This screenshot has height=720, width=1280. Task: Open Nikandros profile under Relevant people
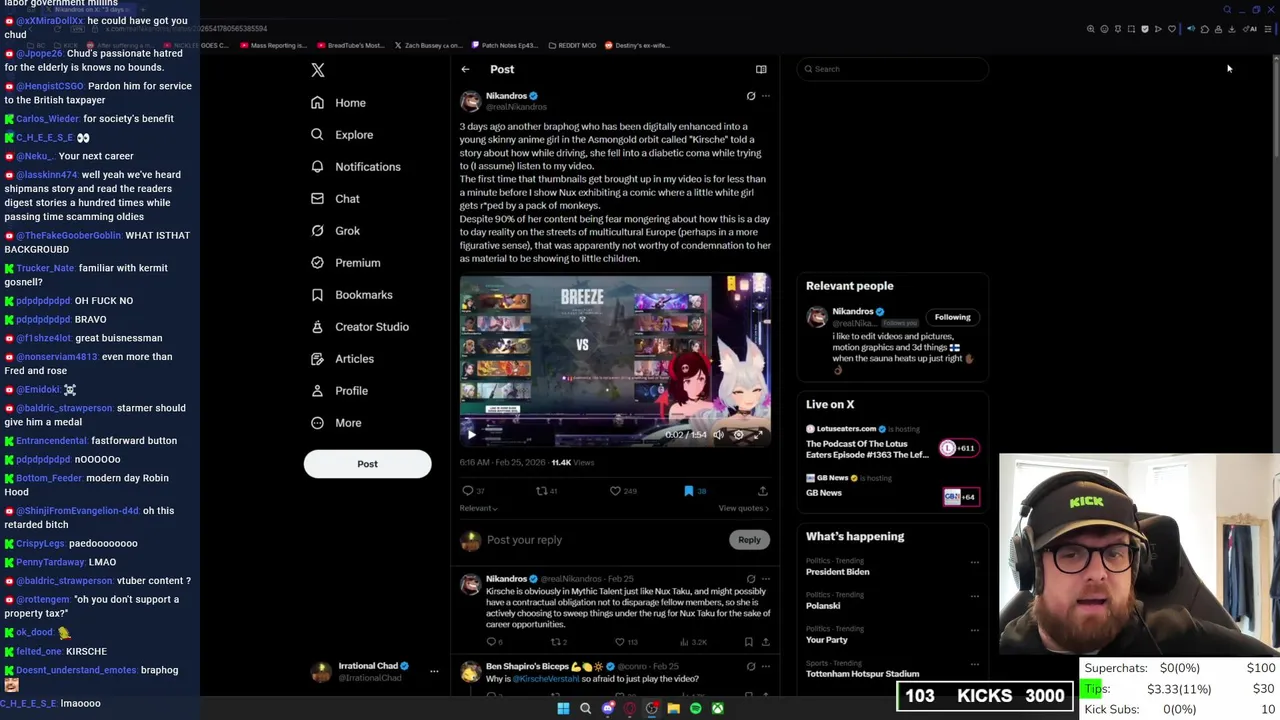pos(853,312)
